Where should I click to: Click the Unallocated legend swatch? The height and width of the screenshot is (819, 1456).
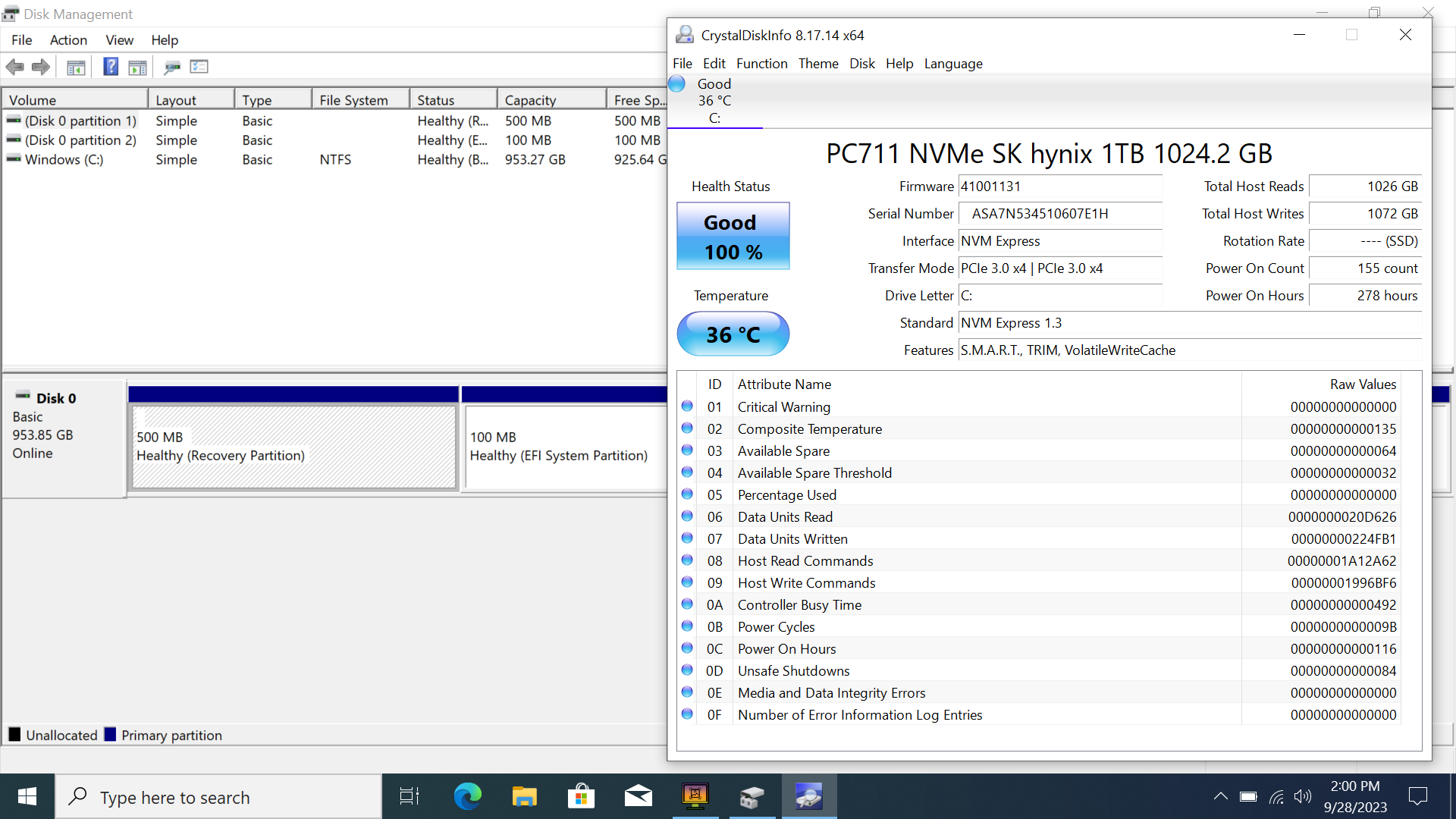(14, 734)
